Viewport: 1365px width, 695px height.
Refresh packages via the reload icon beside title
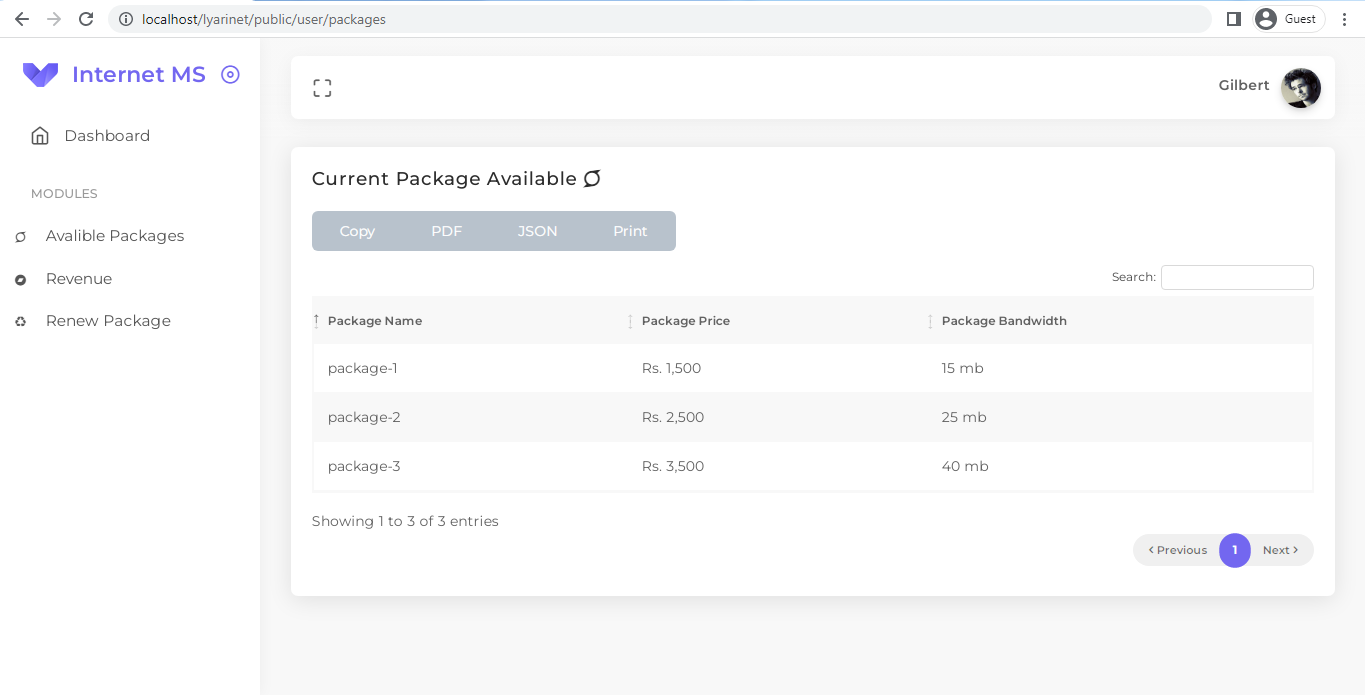pos(592,178)
